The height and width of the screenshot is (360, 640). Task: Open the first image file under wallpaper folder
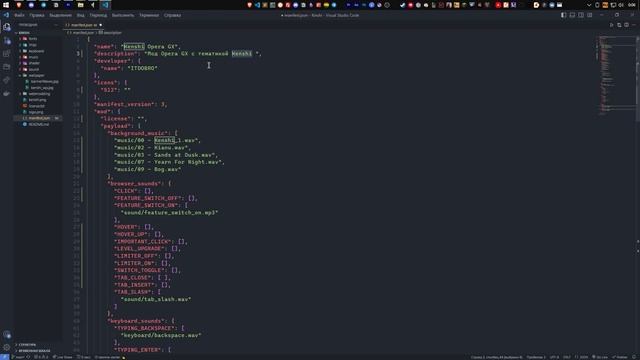44,82
